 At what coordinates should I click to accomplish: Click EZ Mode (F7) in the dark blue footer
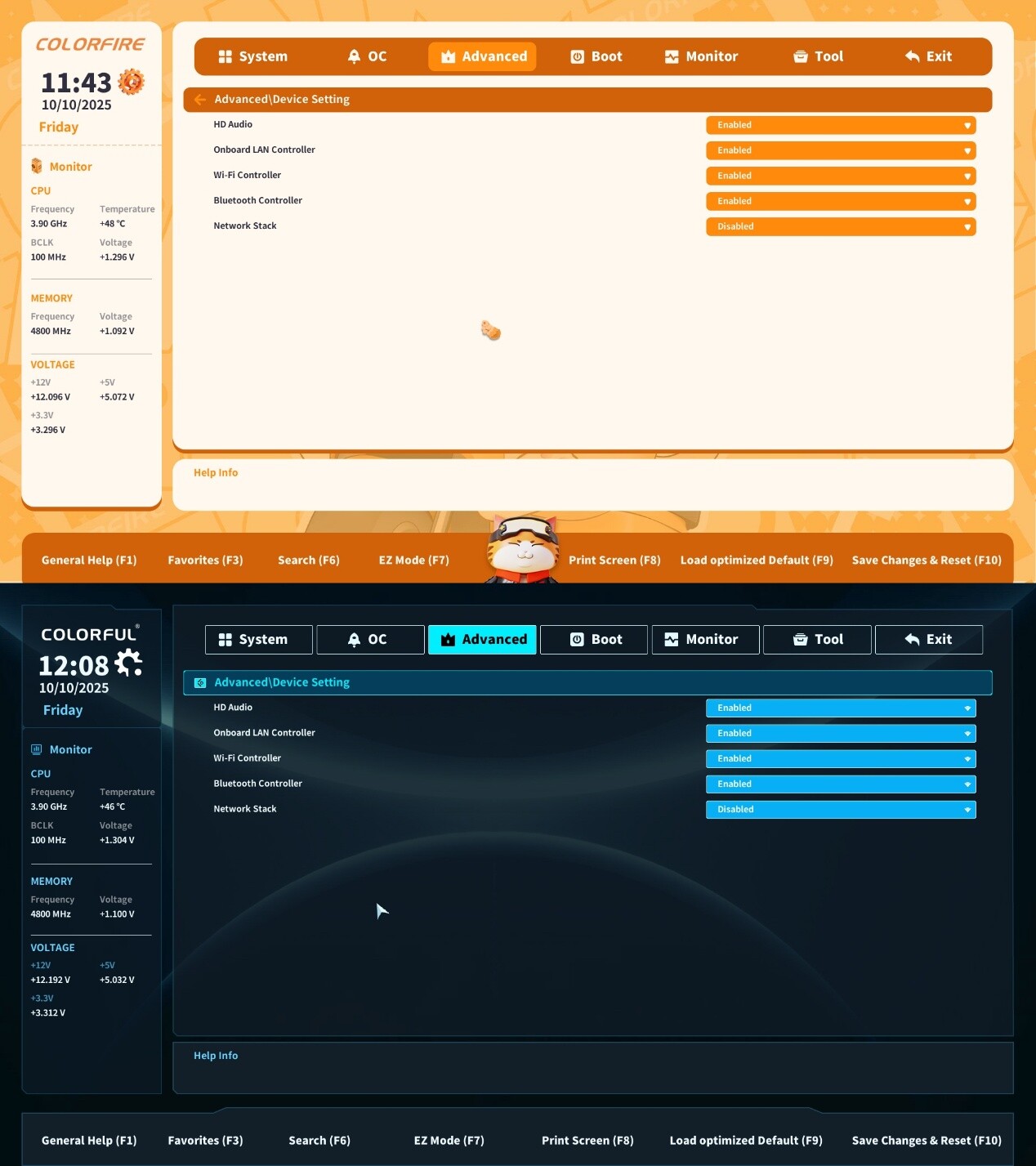pos(449,1141)
